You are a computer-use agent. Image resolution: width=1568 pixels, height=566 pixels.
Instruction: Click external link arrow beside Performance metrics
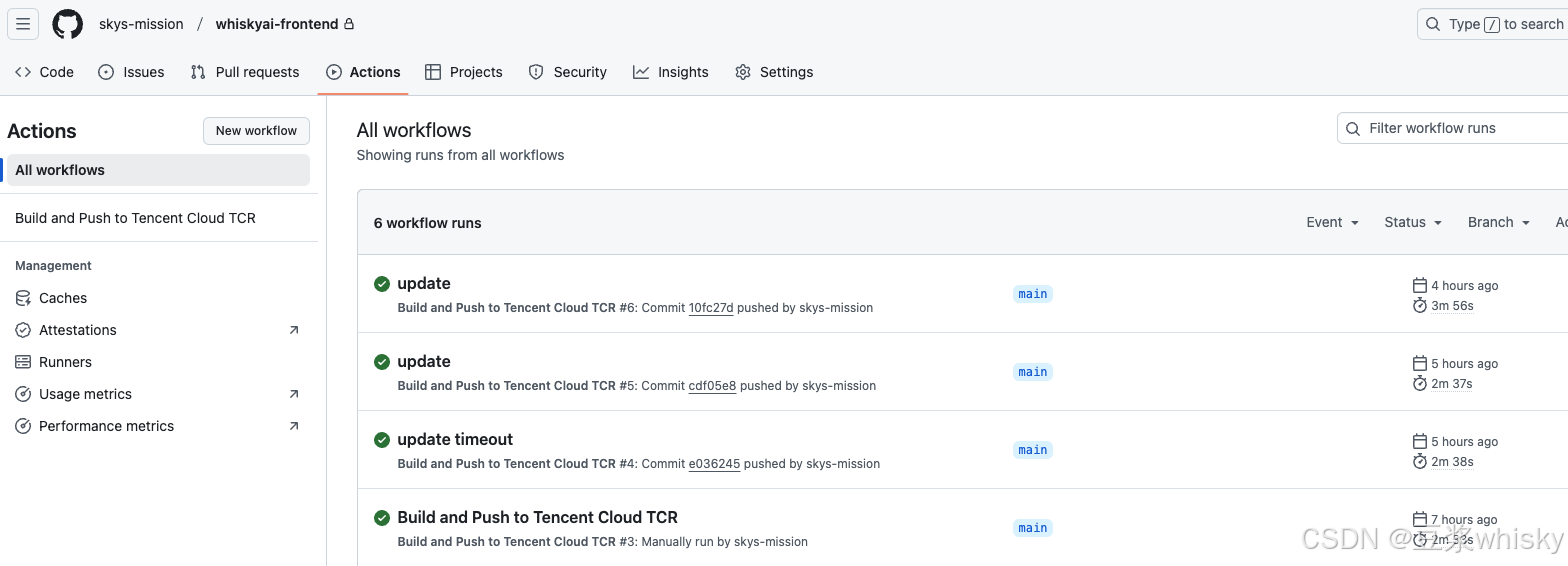[294, 426]
